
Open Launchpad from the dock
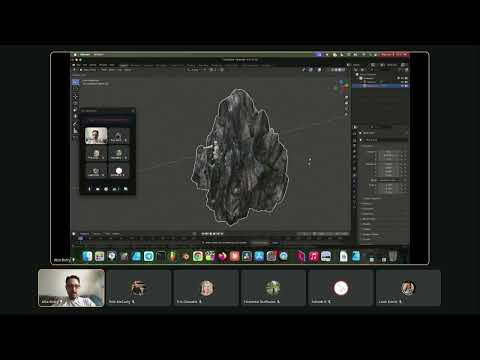(99, 256)
